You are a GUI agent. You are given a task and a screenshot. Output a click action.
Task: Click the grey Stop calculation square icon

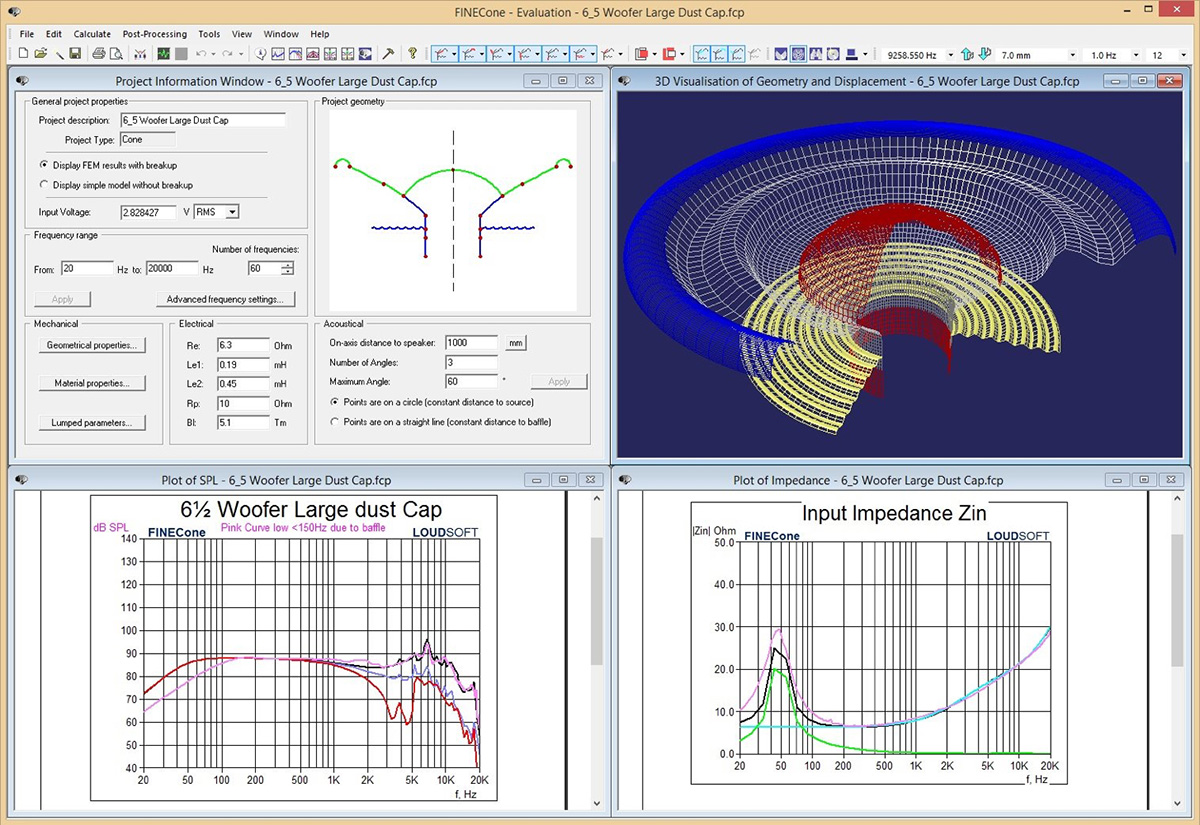pos(181,53)
